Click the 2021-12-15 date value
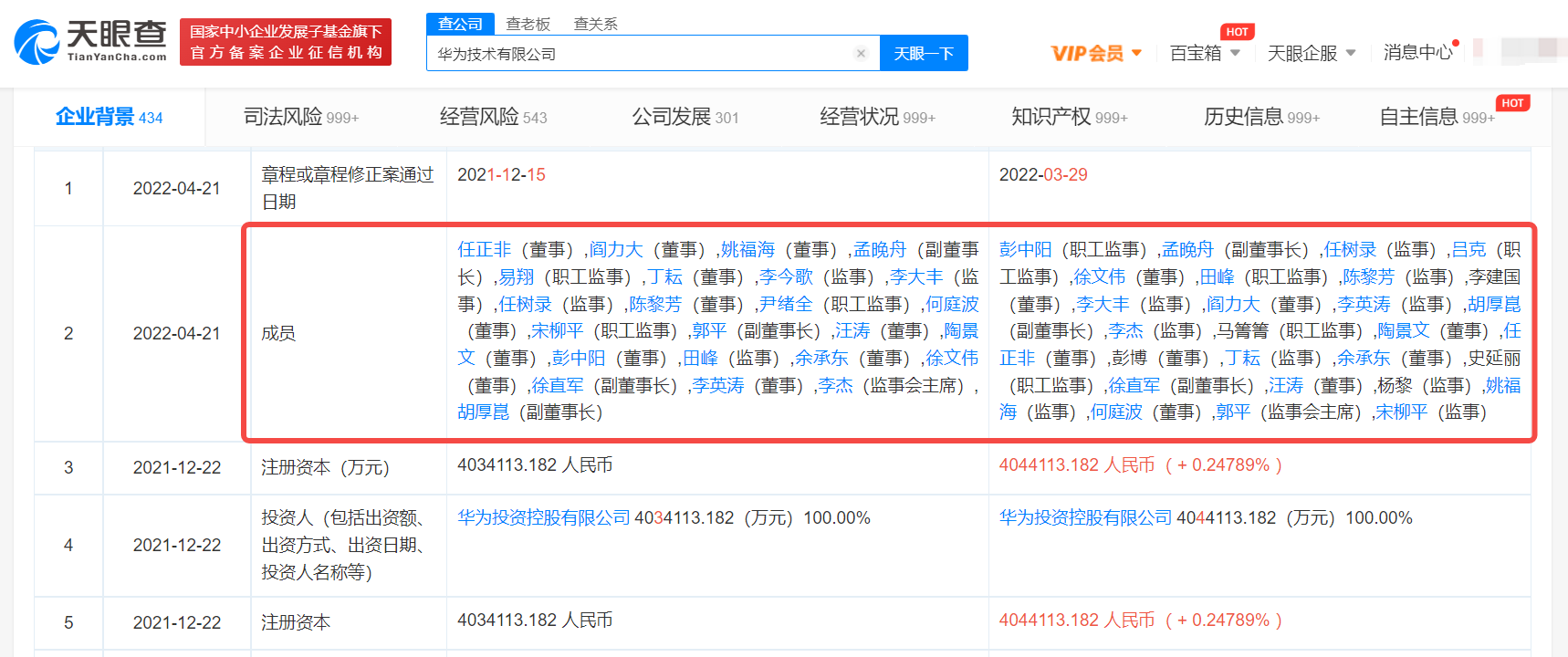This screenshot has height=657, width=1568. point(501,174)
